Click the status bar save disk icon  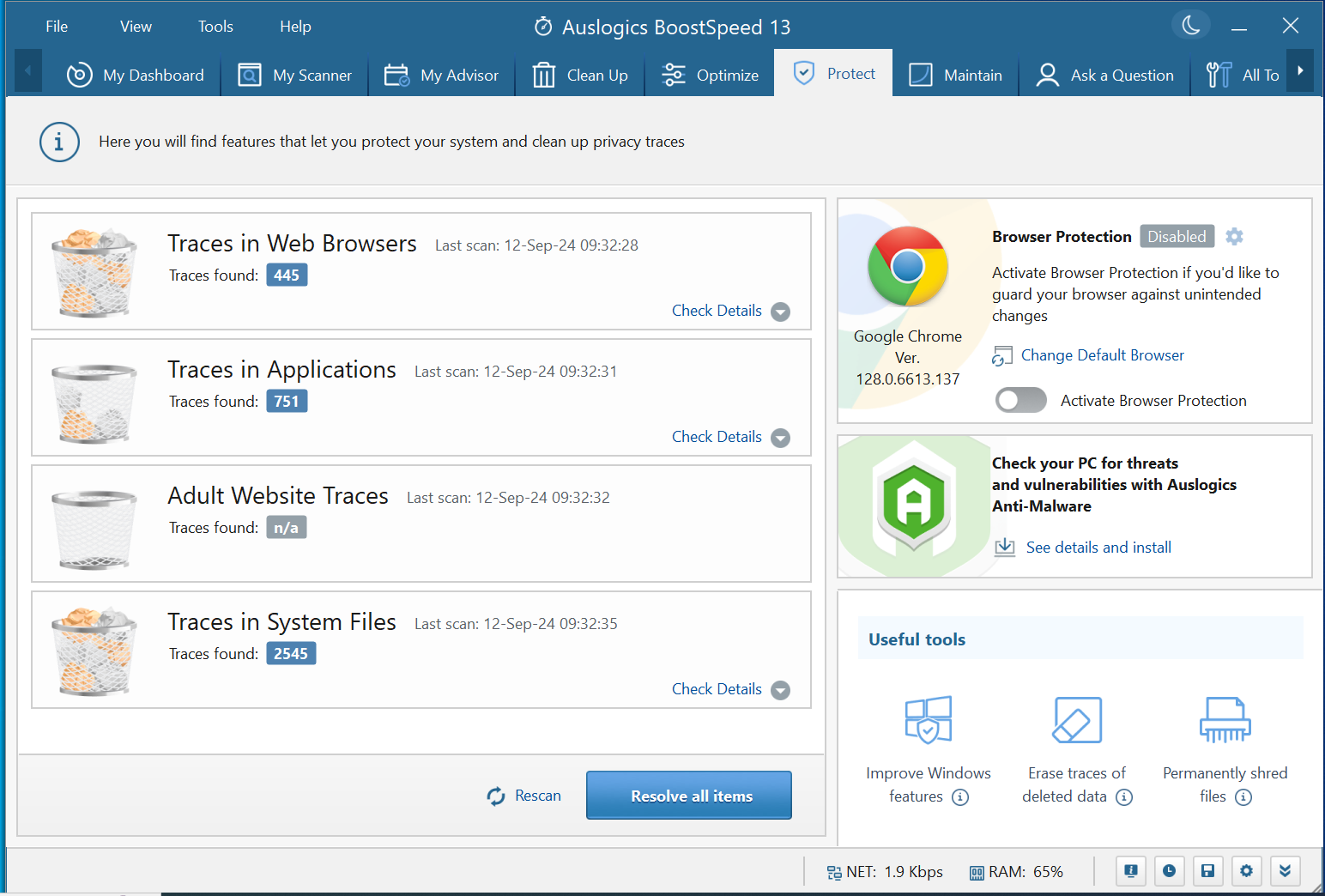[1207, 871]
